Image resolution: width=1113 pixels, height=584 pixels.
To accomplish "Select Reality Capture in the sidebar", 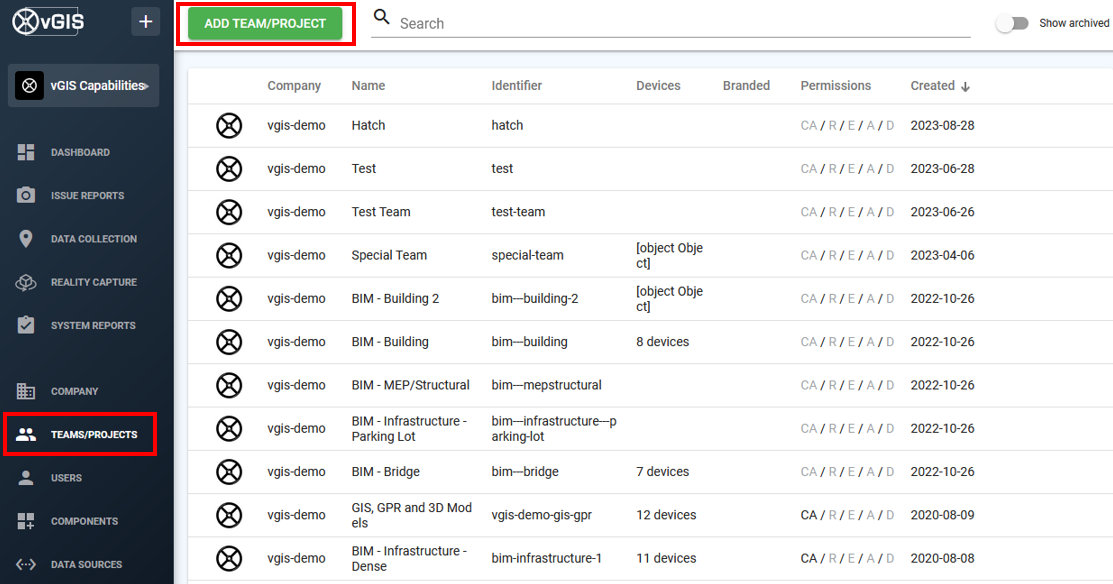I will pos(94,282).
